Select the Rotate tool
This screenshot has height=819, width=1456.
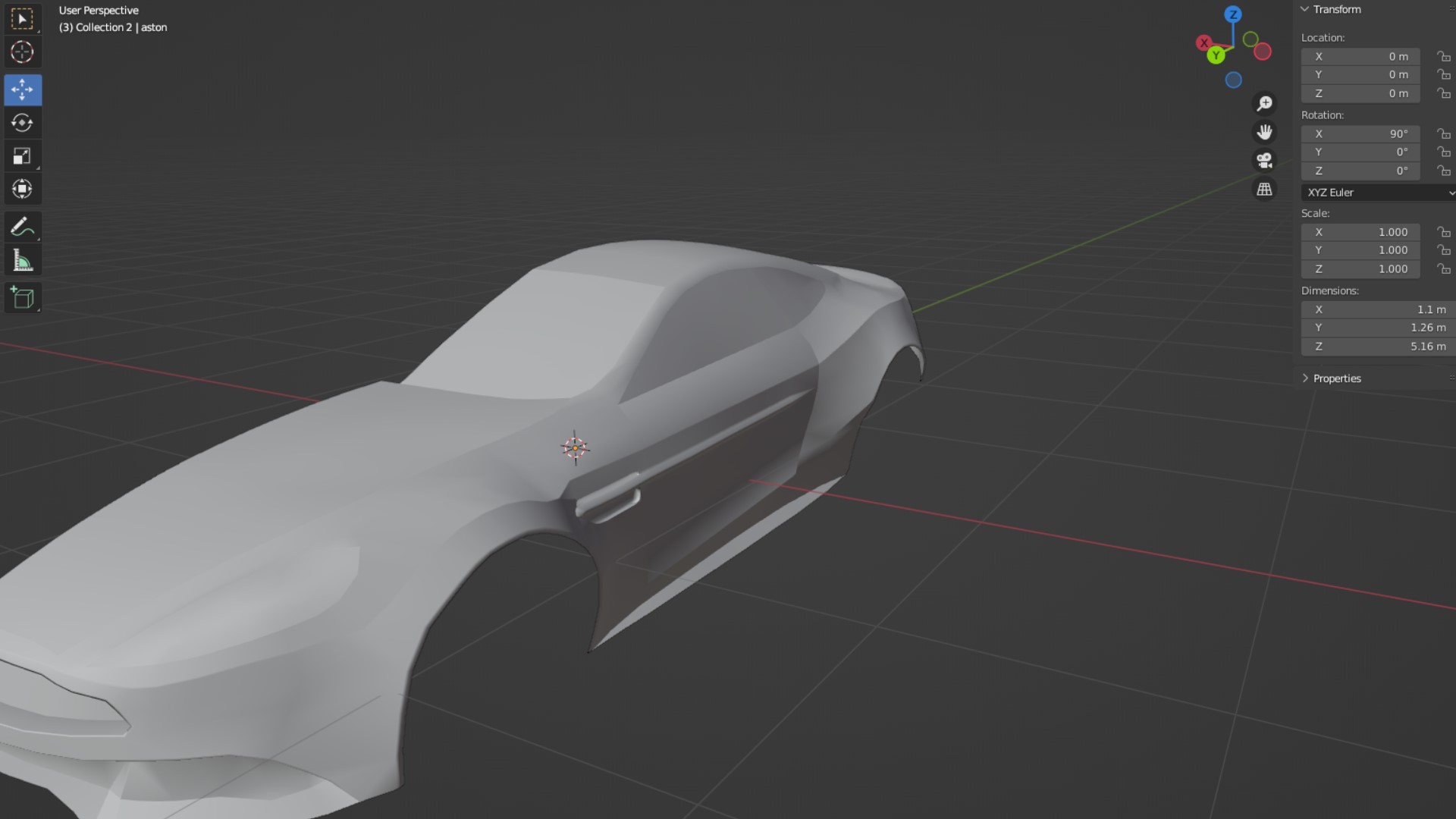coord(22,123)
